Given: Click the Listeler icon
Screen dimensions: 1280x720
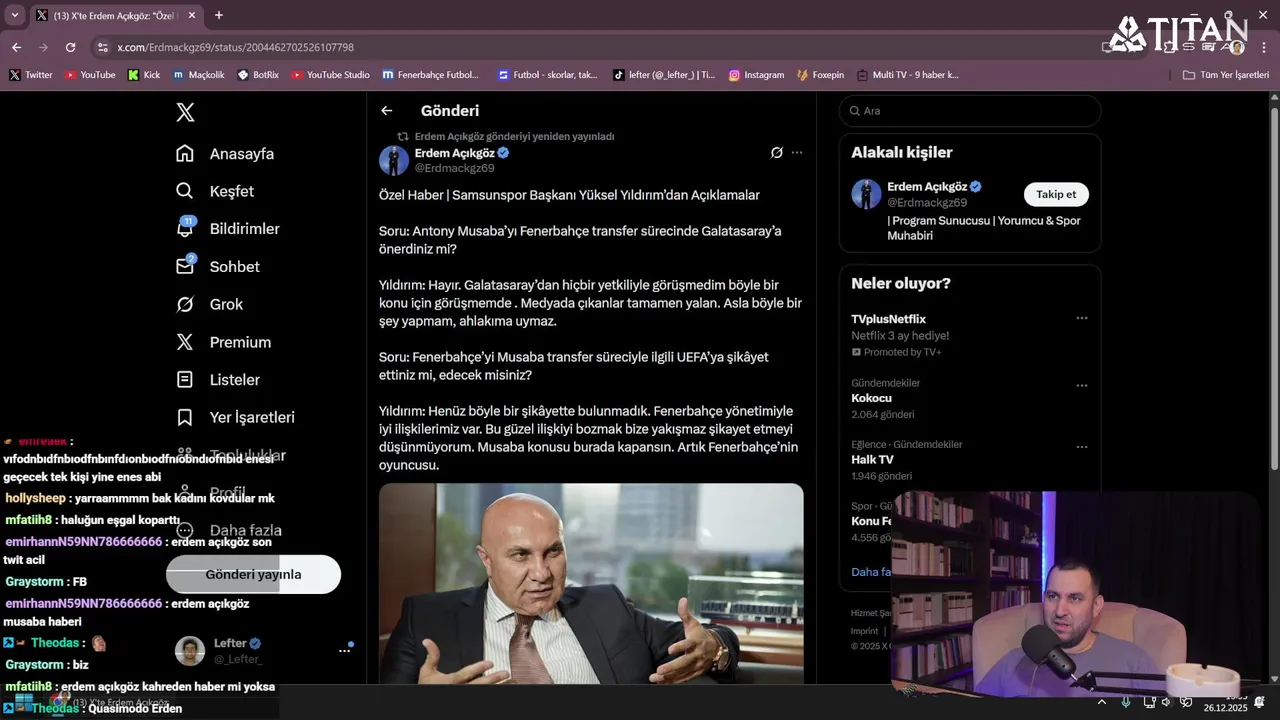Looking at the screenshot, I should (x=185, y=380).
